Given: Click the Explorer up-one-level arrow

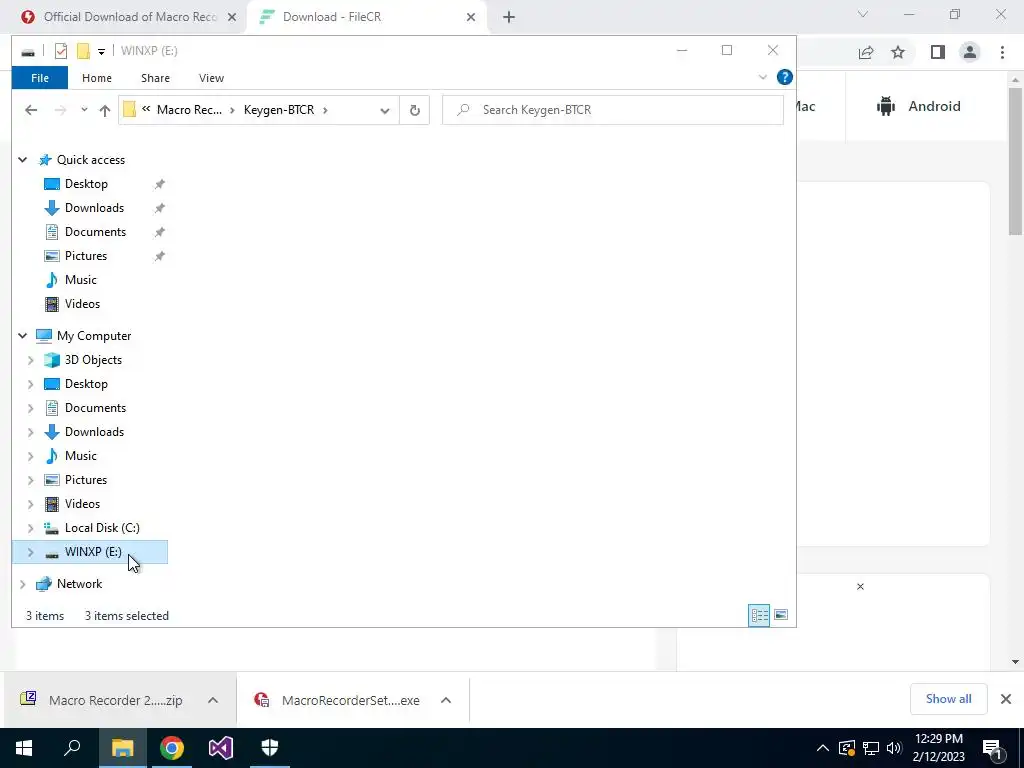Looking at the screenshot, I should 104,110.
